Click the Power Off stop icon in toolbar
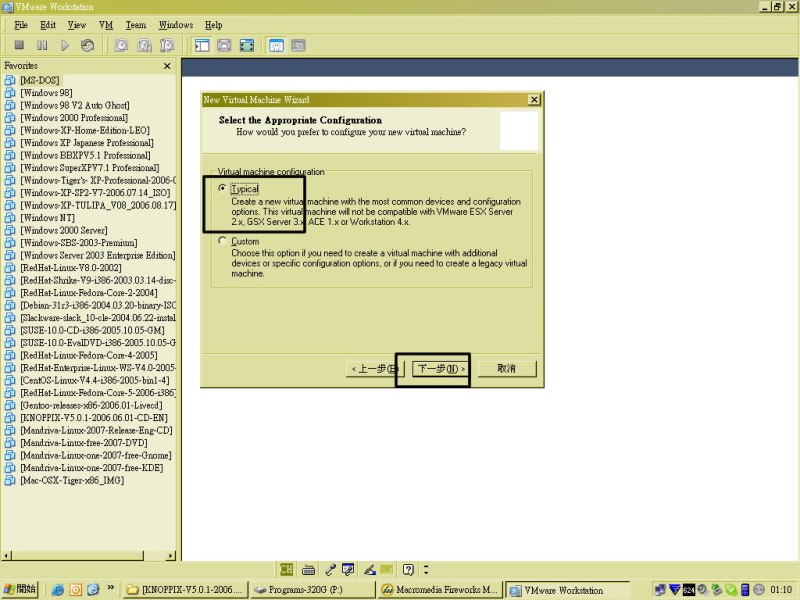This screenshot has height=600, width=800. [19, 45]
